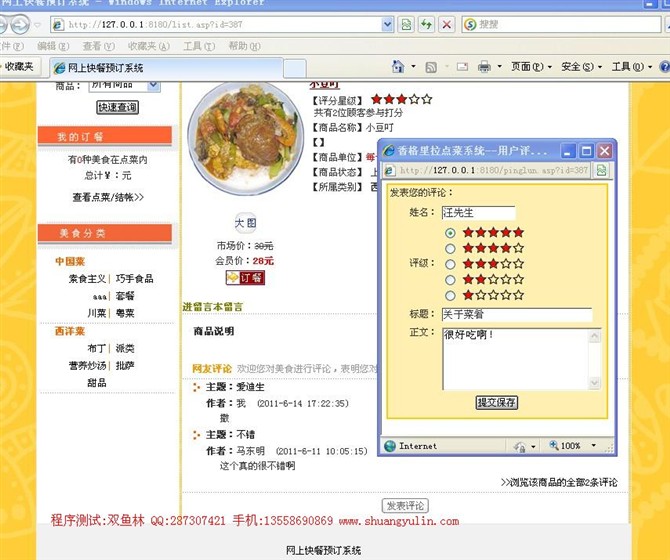Click the zoom magnifier icon in popup status bar
670x560 pixels.
pyautogui.click(x=554, y=445)
